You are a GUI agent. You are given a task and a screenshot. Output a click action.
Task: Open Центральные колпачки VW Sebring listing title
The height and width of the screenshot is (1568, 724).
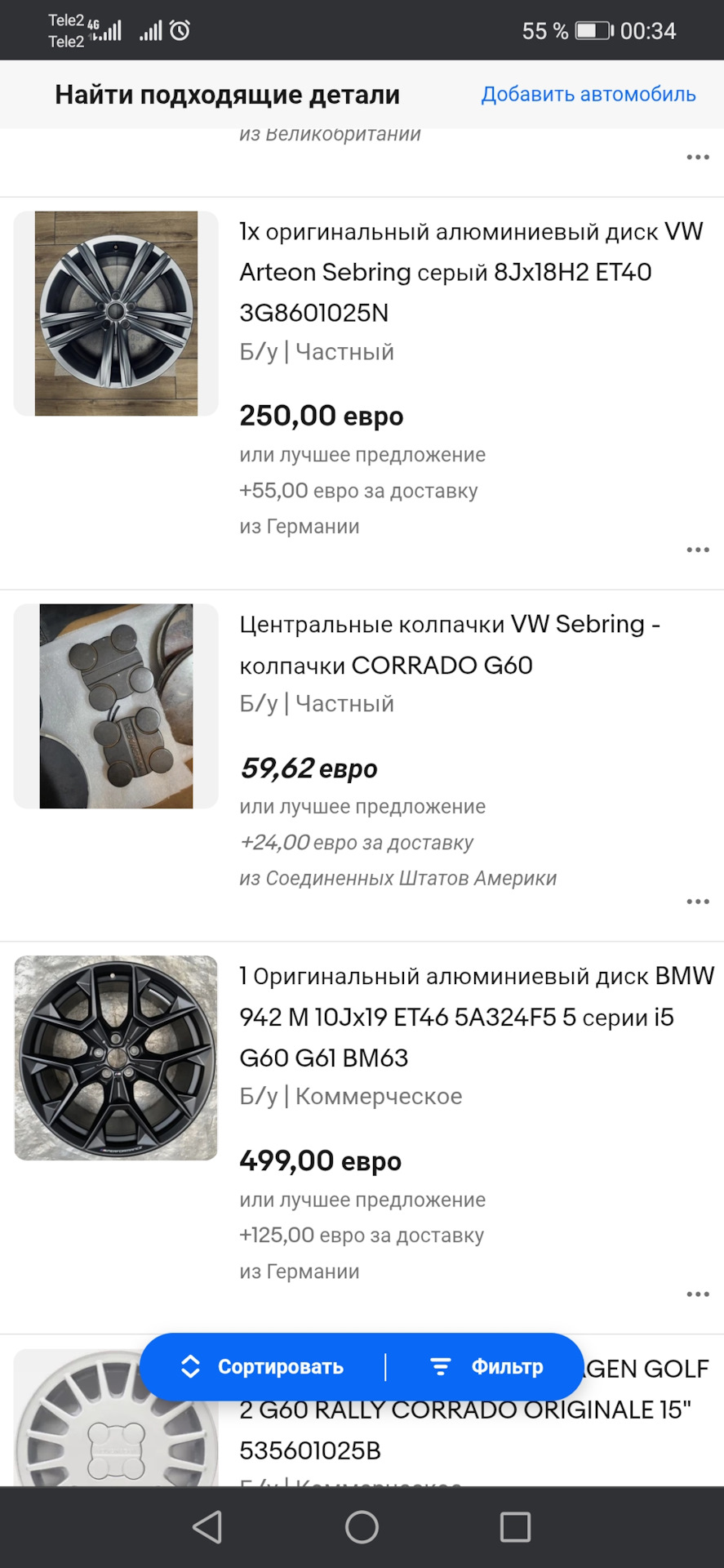coord(450,644)
